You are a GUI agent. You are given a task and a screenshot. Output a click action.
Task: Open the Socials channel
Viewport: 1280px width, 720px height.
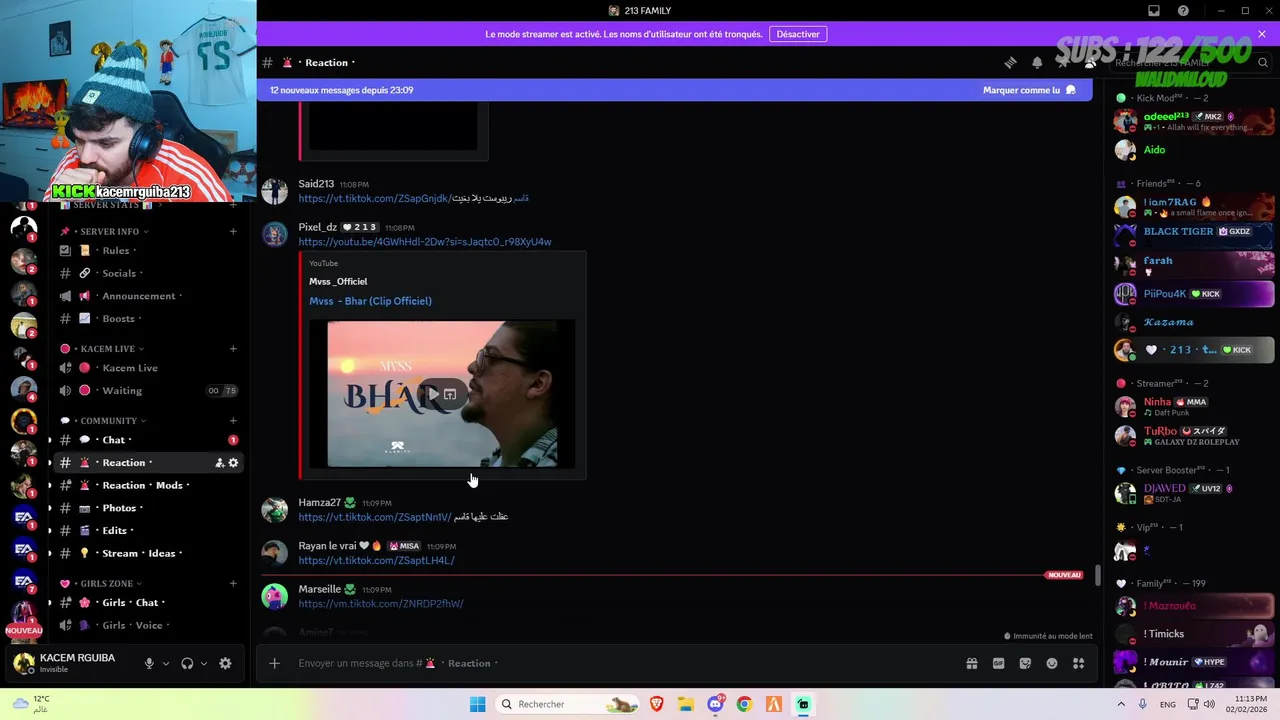pos(148,273)
